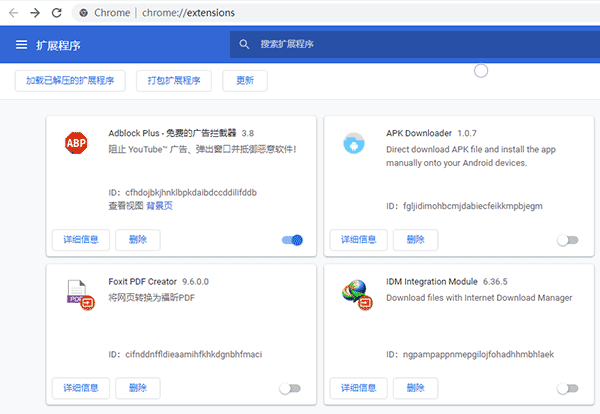
Task: Open 详细信息 for IDM Integration Module
Action: [x=359, y=388]
